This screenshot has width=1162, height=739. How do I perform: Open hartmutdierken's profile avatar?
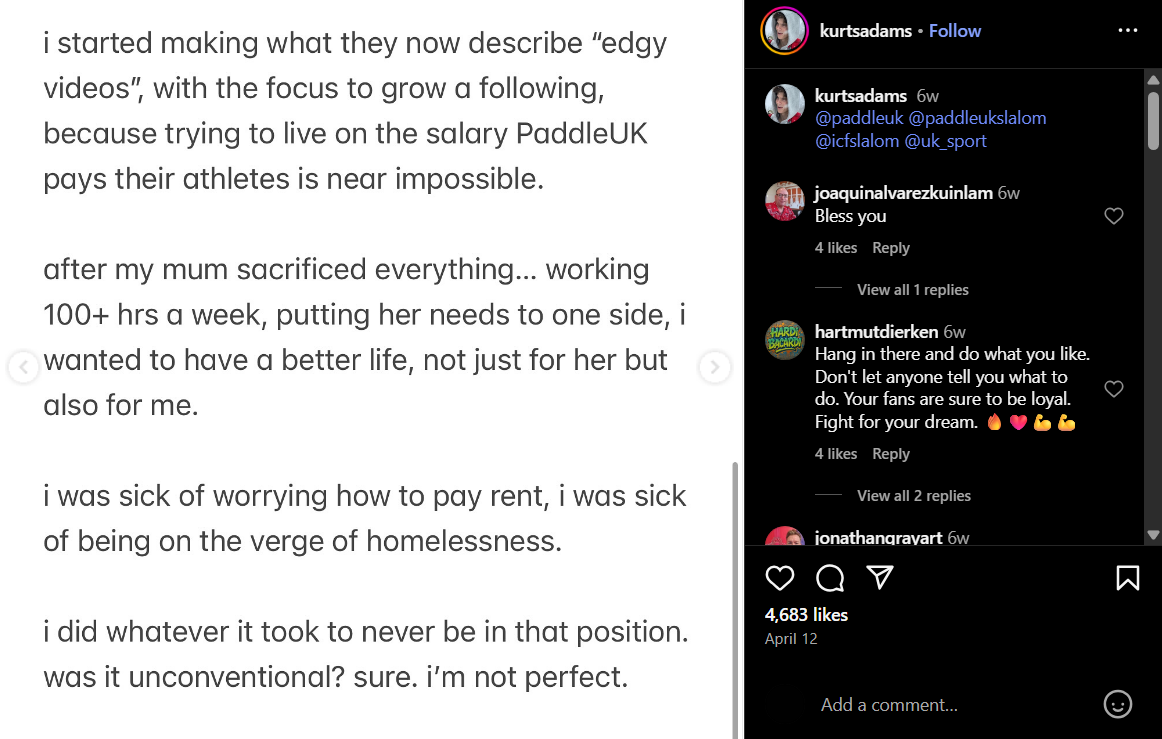785,341
